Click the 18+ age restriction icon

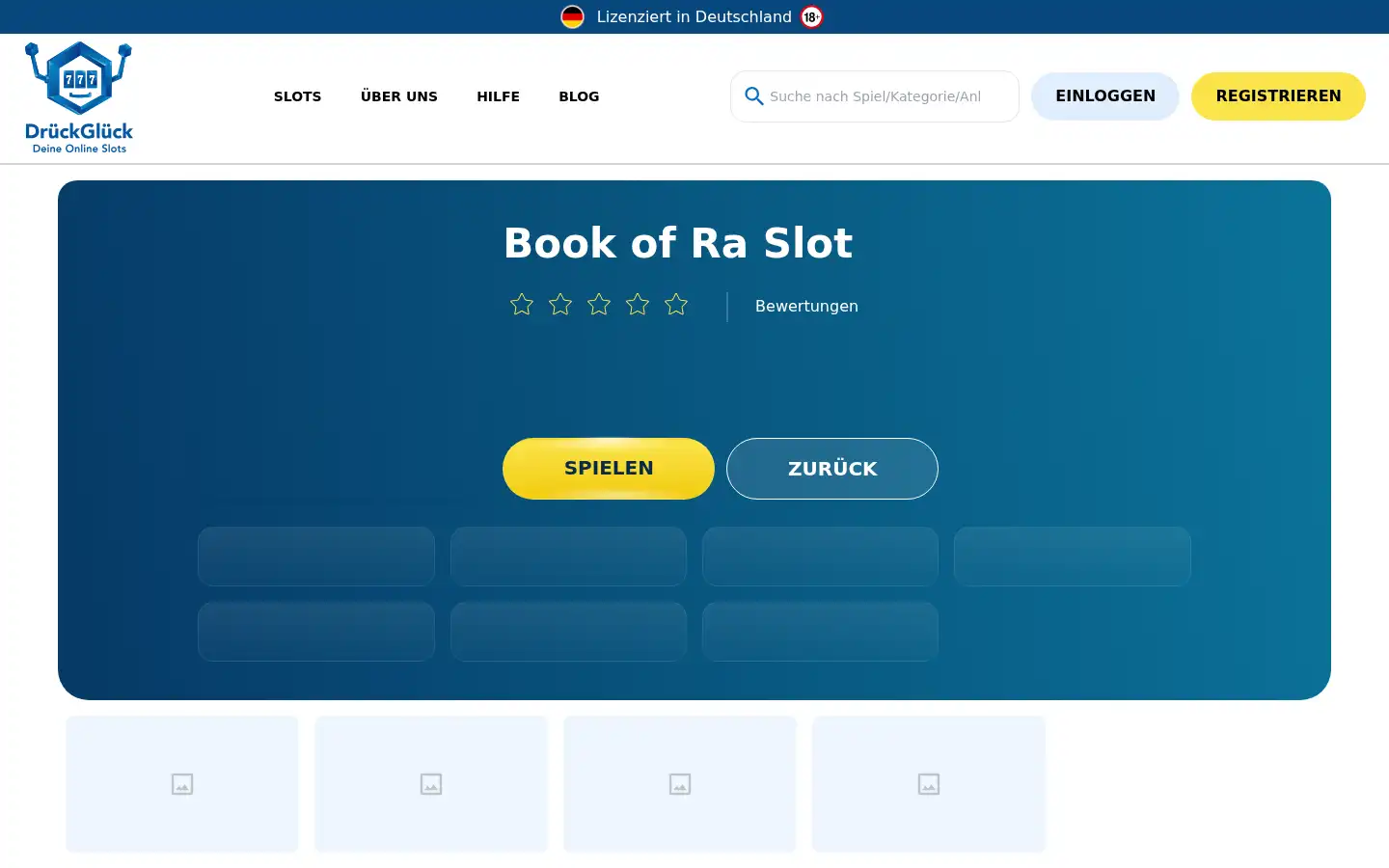coord(812,16)
